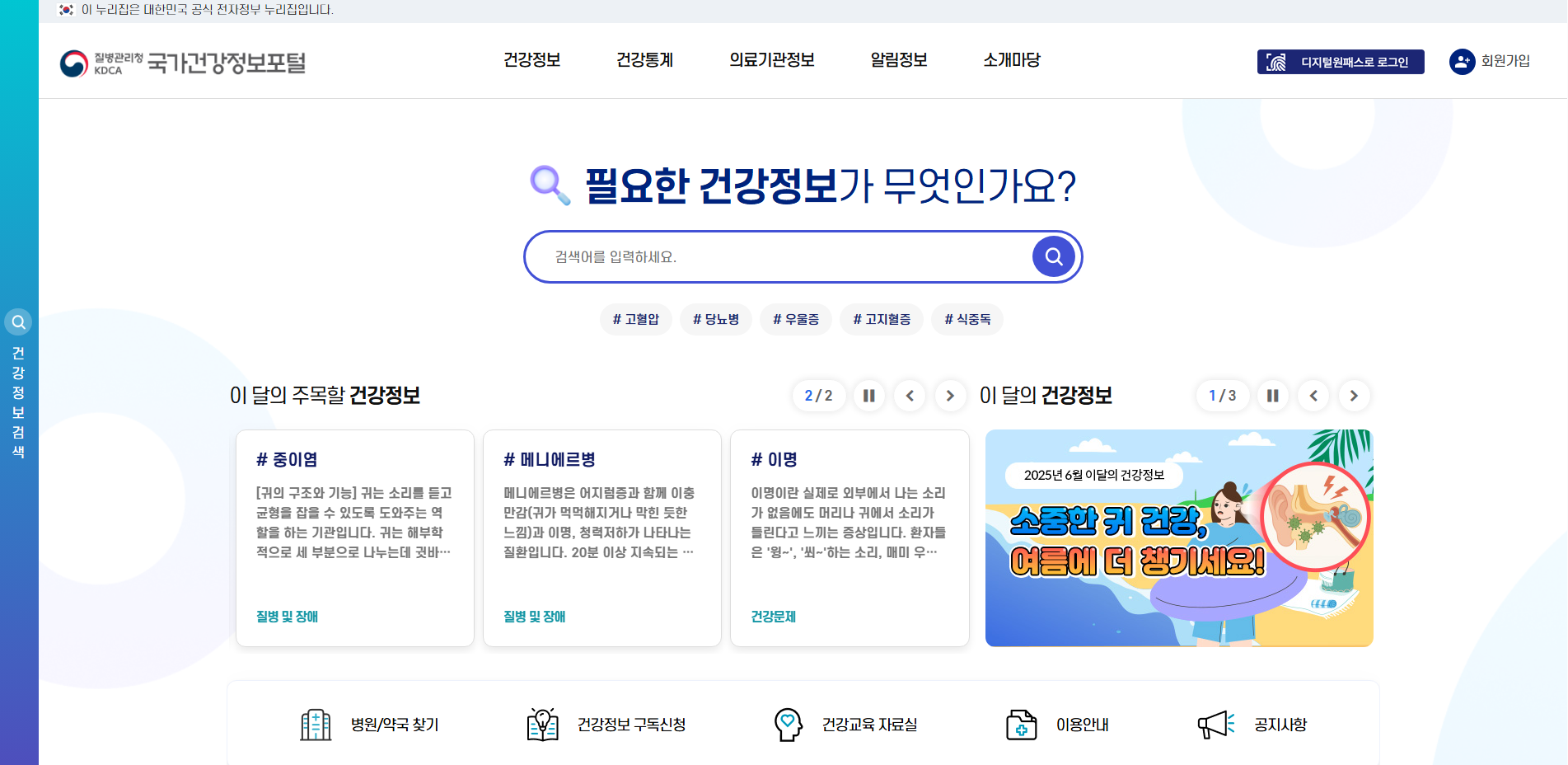Image resolution: width=1568 pixels, height=765 pixels.
Task: Pause the 이 달의 주목할 건강정보 carousel
Action: tap(868, 396)
